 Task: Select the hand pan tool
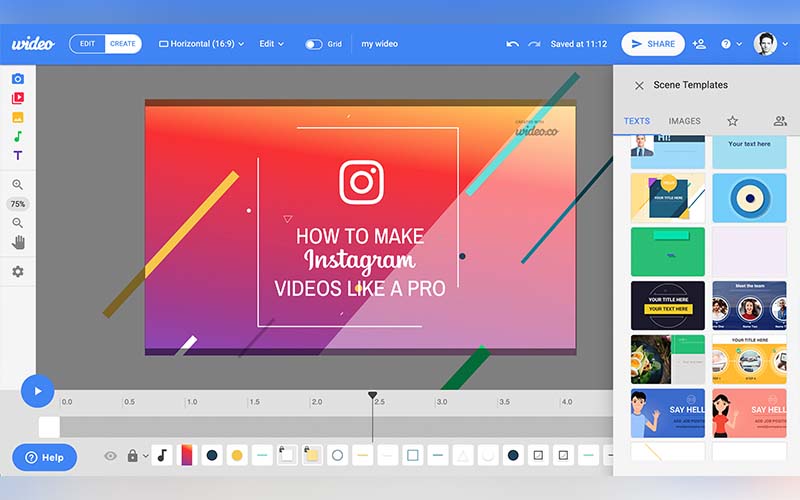[x=18, y=242]
